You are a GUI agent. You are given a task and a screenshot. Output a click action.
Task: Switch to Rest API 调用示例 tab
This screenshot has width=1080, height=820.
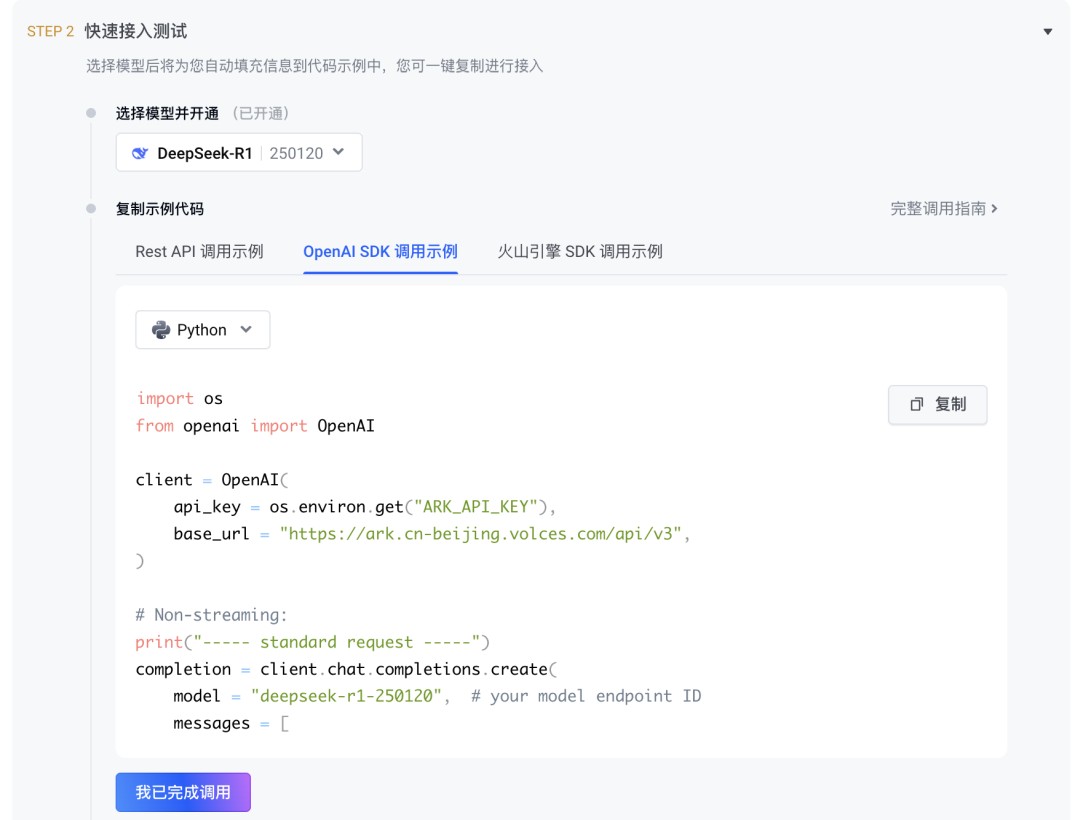199,251
